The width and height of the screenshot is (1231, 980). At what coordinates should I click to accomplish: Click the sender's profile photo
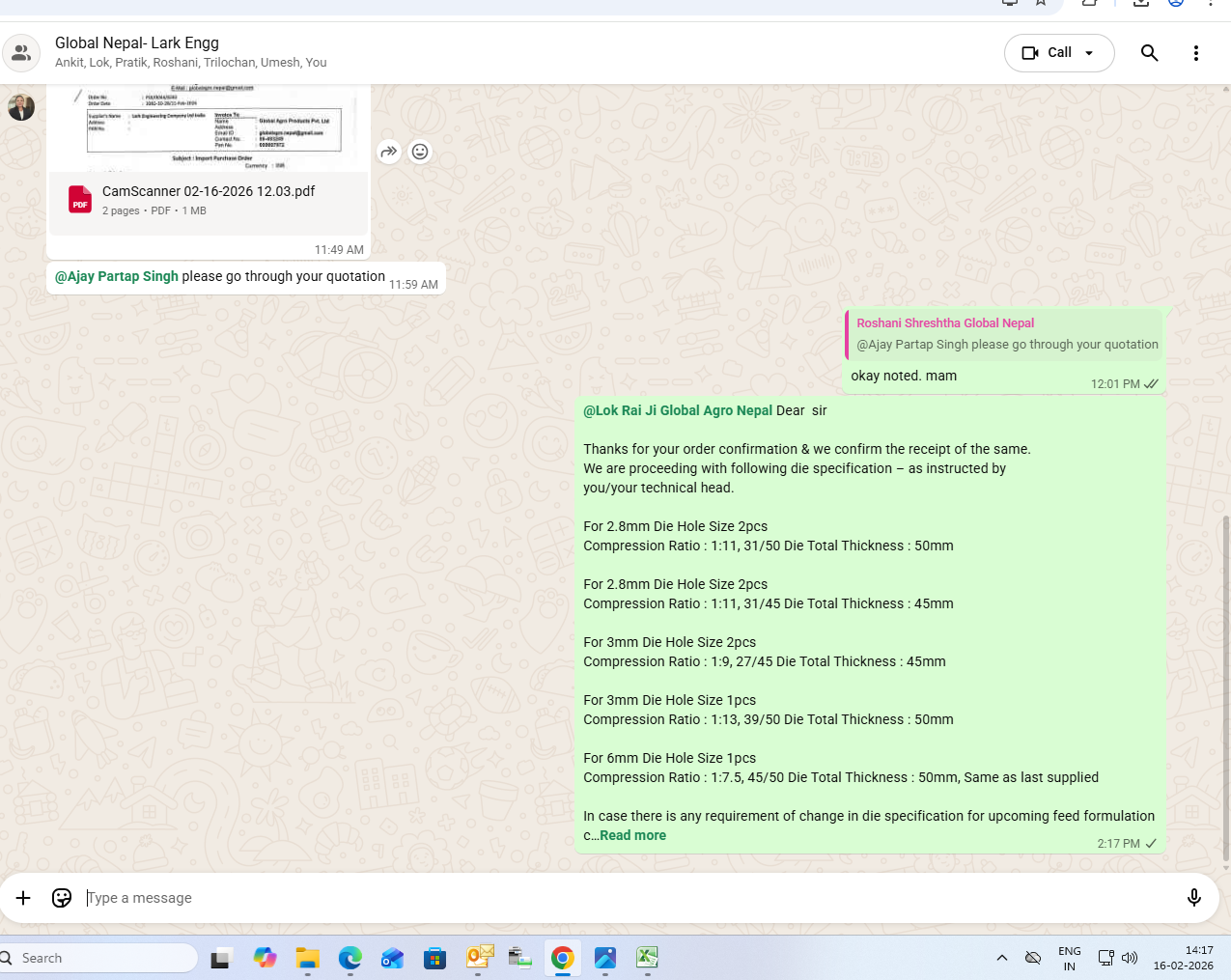pos(21,107)
